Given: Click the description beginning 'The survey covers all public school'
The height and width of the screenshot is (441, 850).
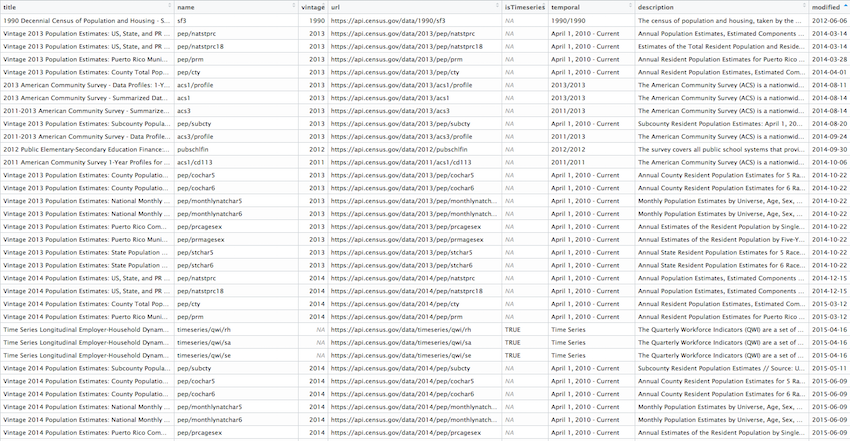Looking at the screenshot, I should [x=720, y=149].
